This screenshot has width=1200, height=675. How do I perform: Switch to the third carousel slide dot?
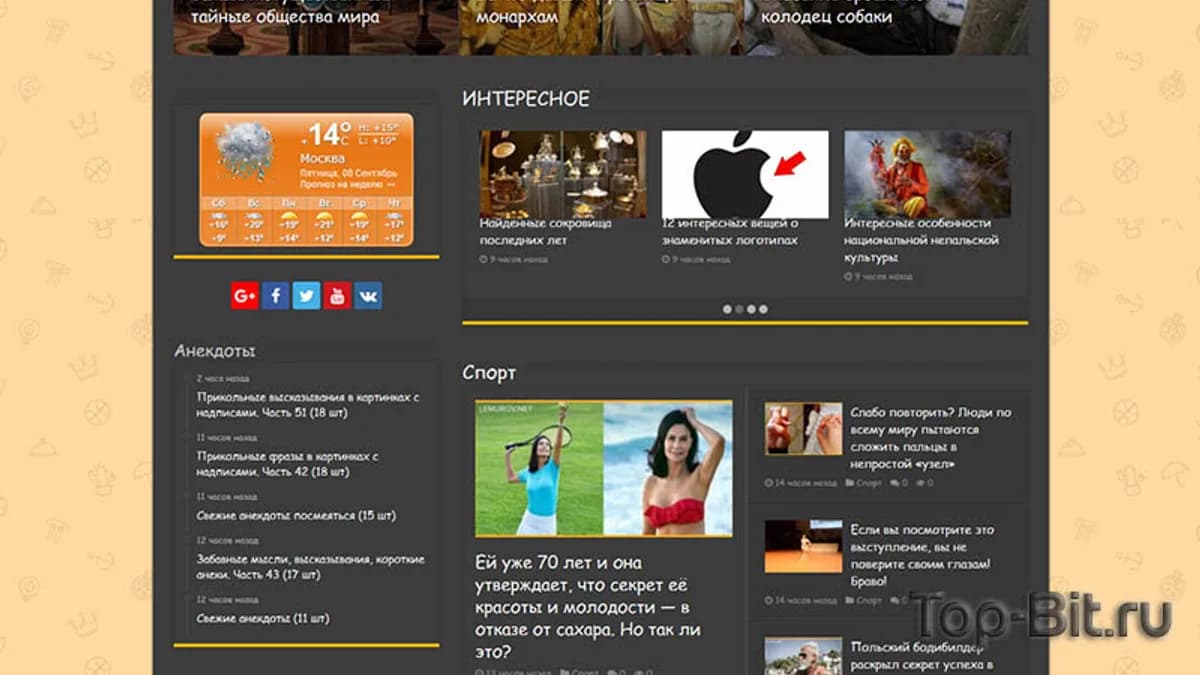pos(751,309)
